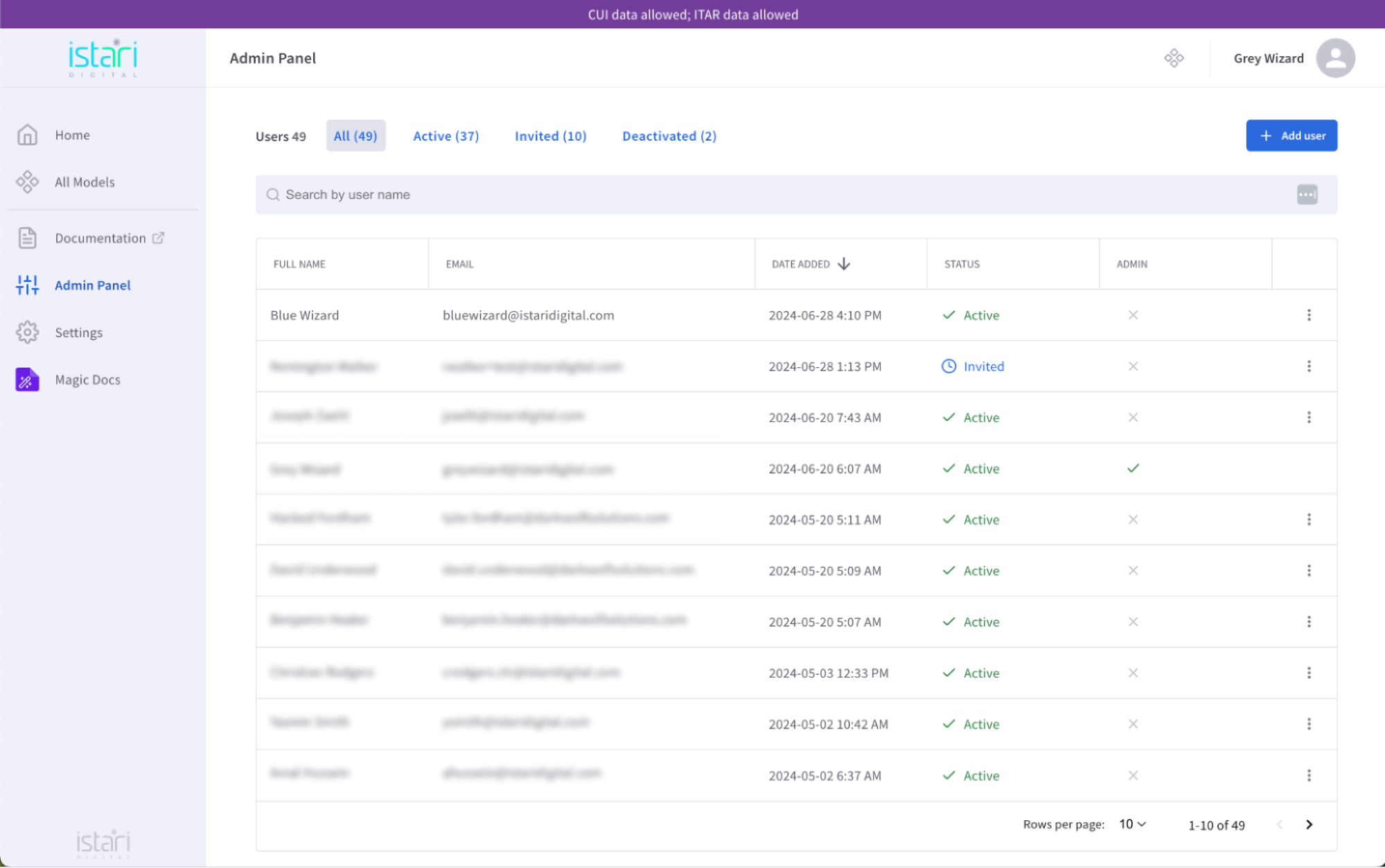Open actions menu for 2024-05-02 6:37 AM row

point(1309,775)
